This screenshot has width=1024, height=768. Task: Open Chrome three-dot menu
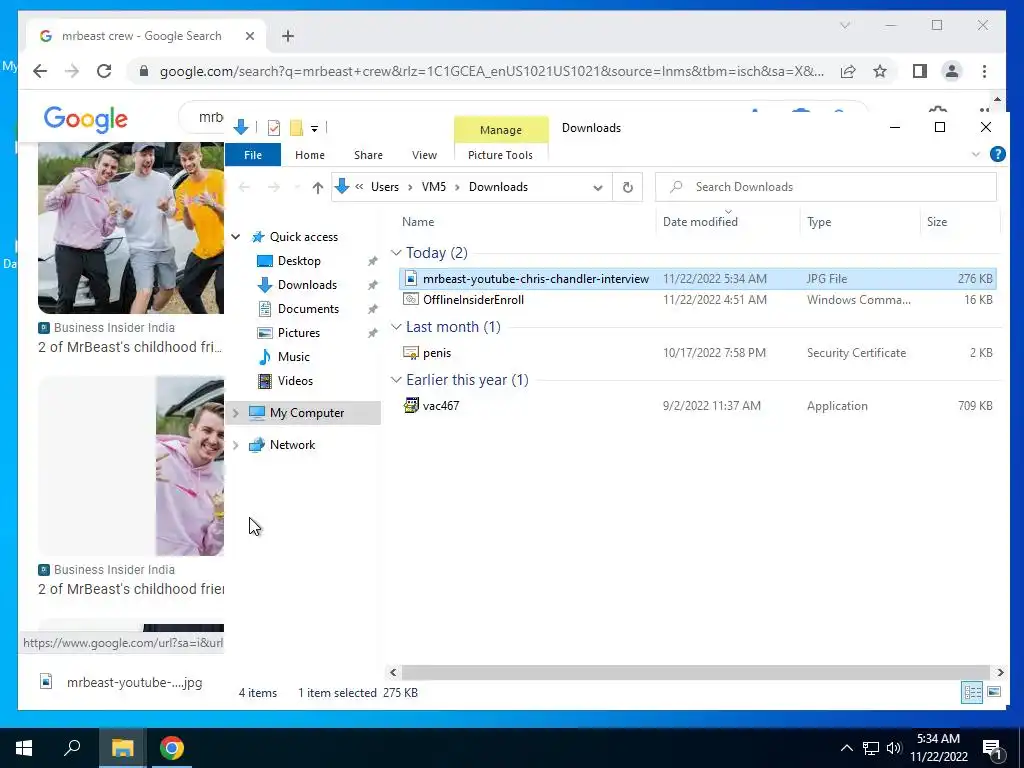984,71
